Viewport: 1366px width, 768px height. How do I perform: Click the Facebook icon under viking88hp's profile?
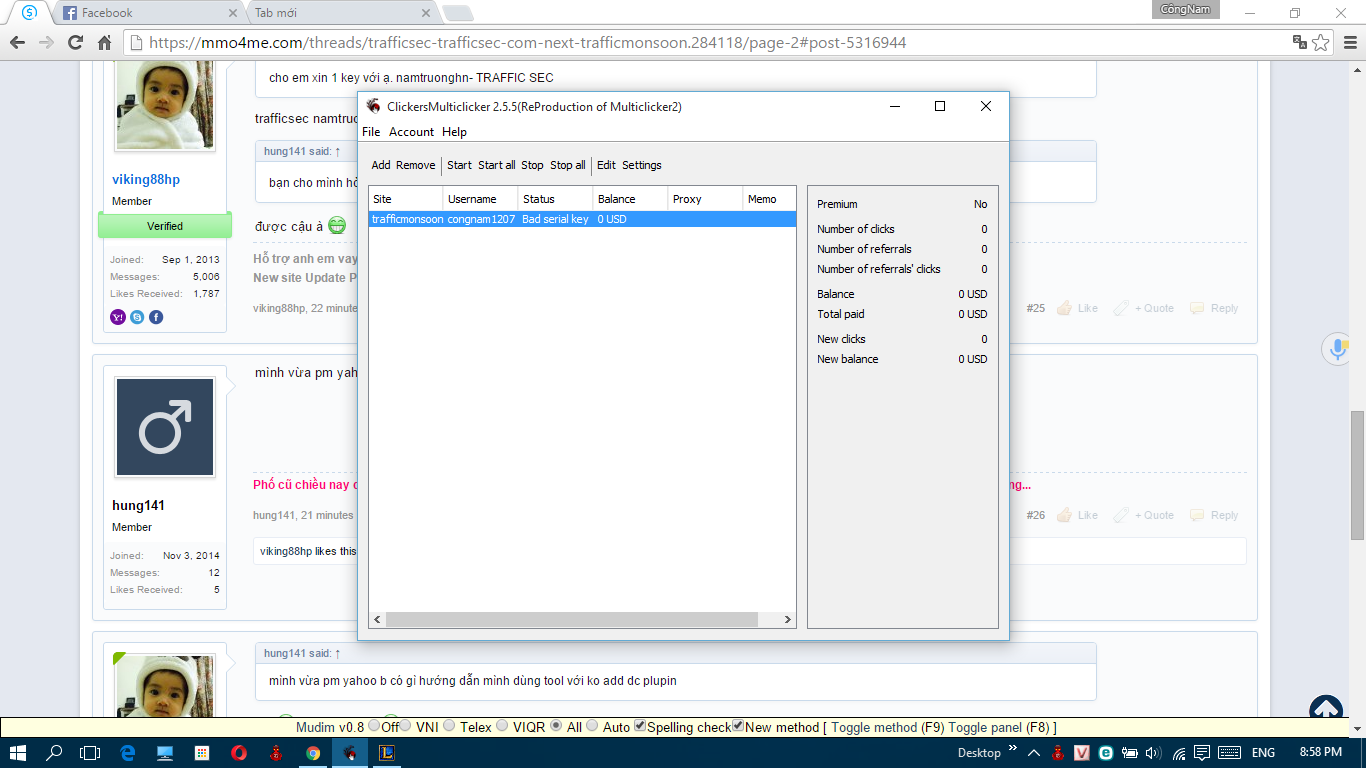tap(156, 317)
